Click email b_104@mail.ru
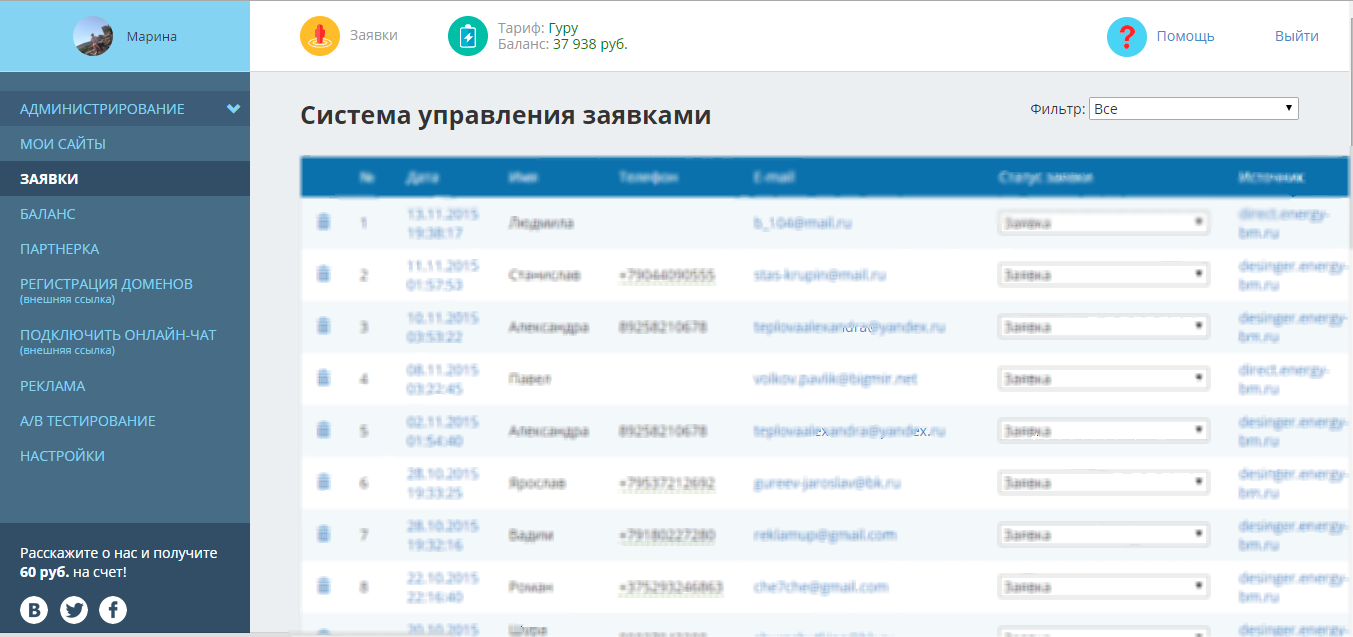This screenshot has width=1353, height=637. pos(803,223)
